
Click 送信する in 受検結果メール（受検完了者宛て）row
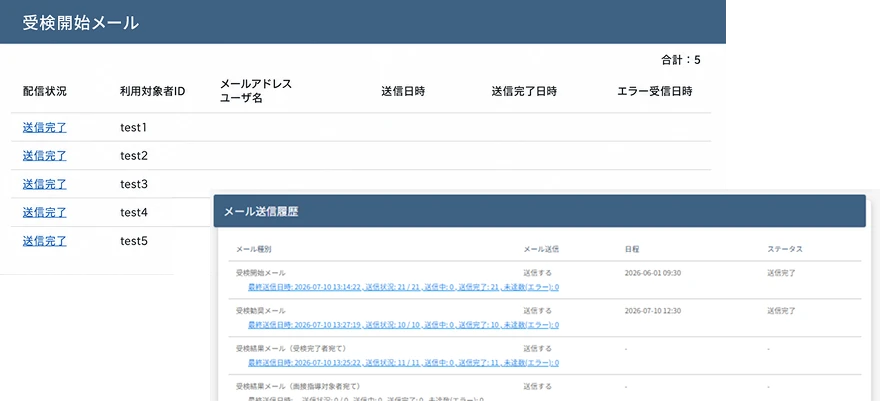[x=538, y=348]
